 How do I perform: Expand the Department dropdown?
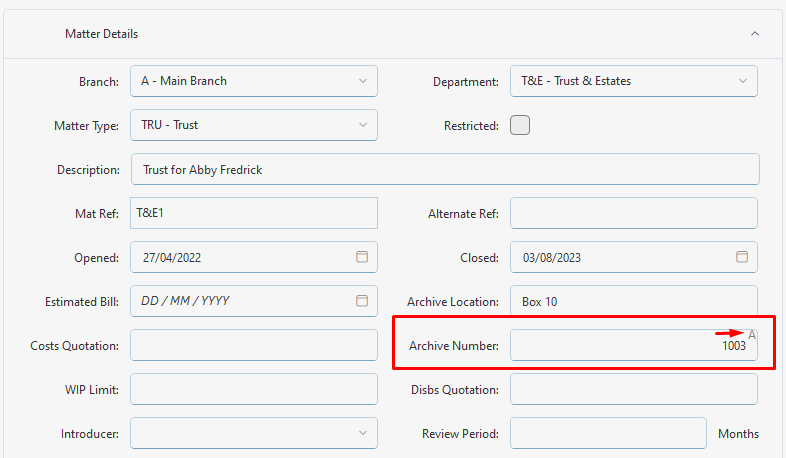634,81
